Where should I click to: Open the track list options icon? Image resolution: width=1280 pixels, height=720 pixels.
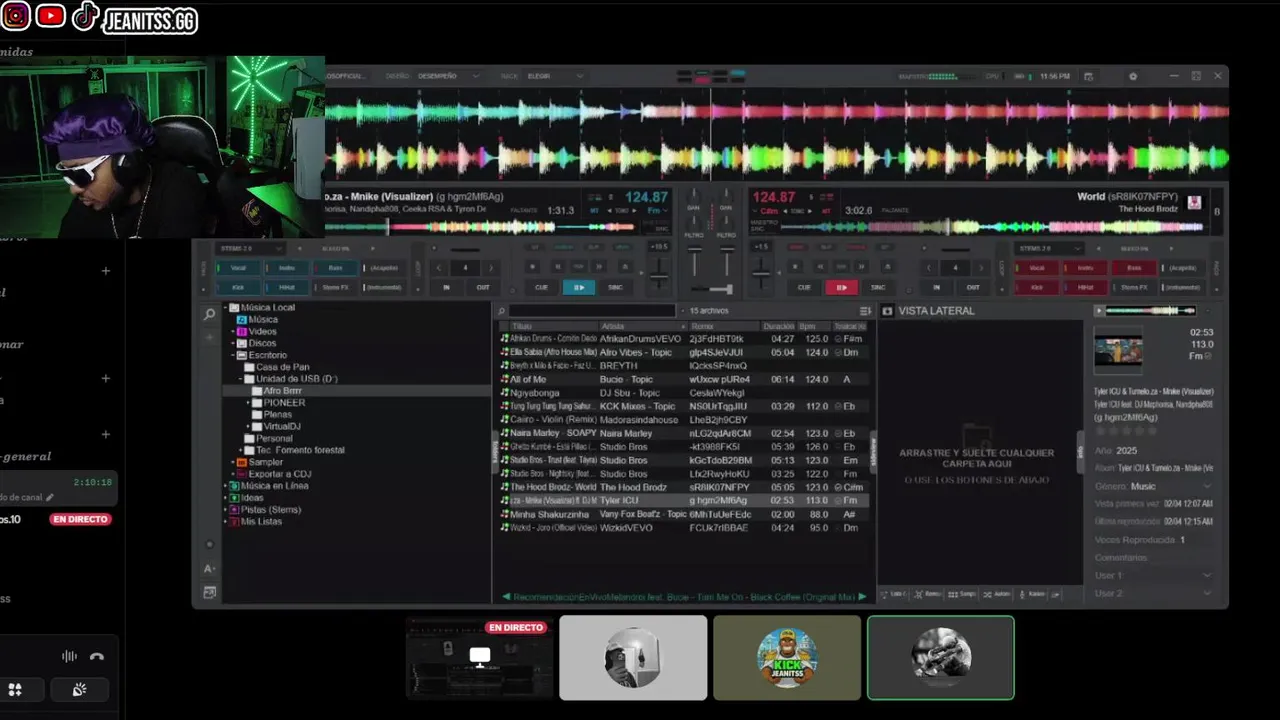click(865, 311)
